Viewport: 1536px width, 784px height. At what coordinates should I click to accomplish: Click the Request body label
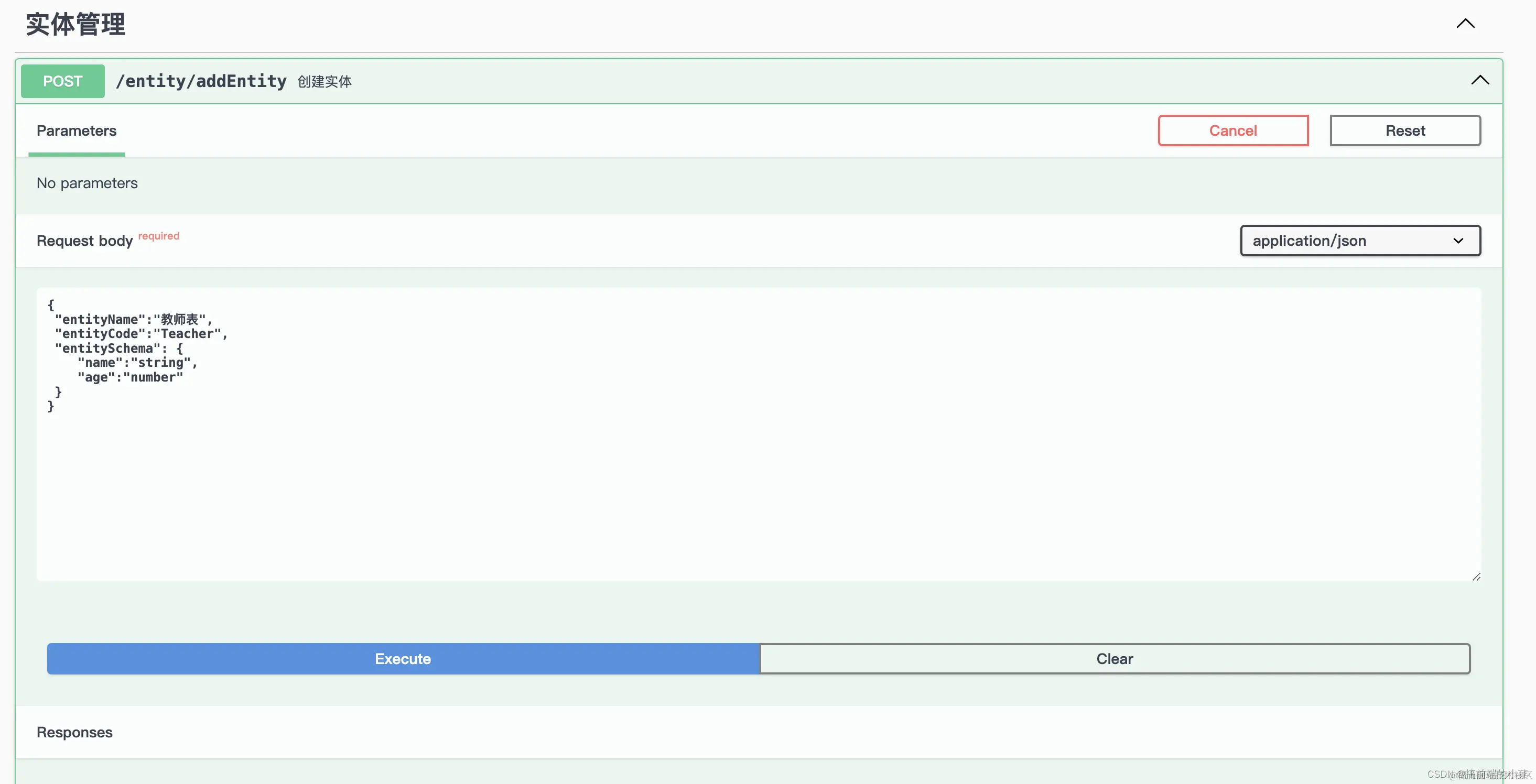[x=84, y=241]
